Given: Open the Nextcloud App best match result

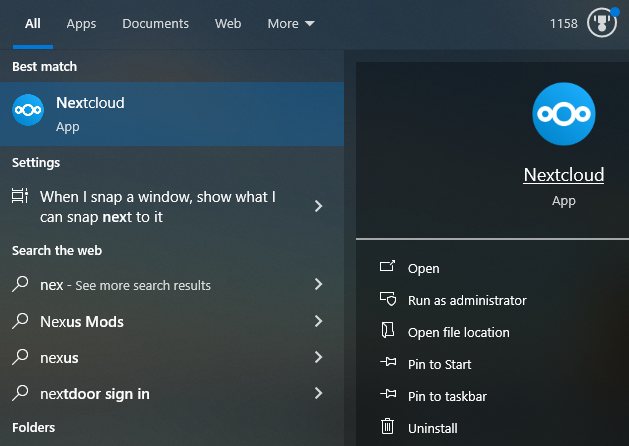Looking at the screenshot, I should 172,114.
